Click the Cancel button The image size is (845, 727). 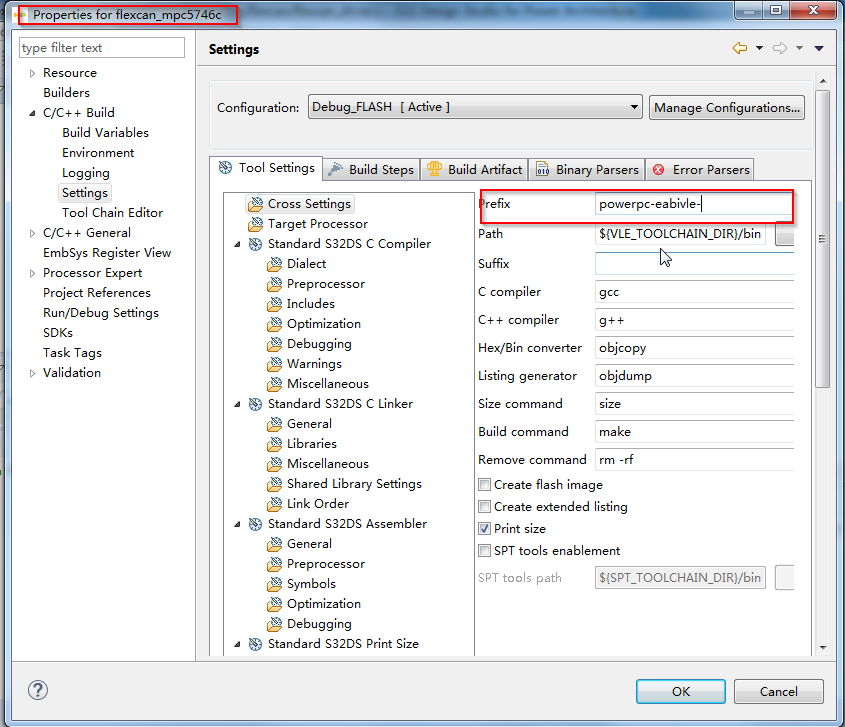click(x=779, y=691)
